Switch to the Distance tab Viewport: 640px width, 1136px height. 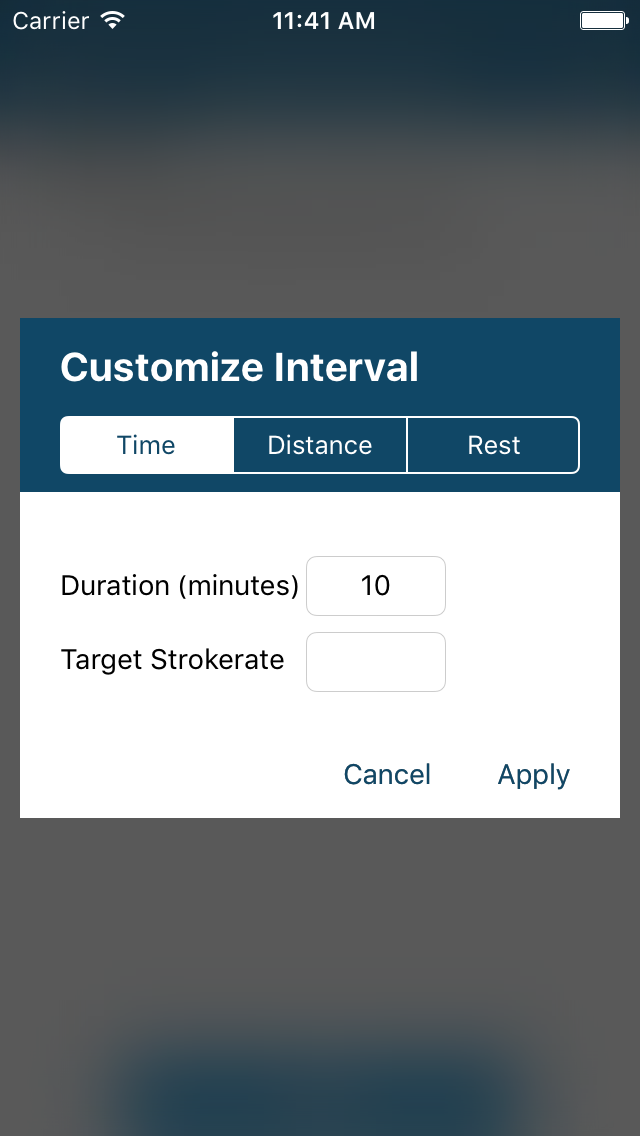pyautogui.click(x=320, y=445)
